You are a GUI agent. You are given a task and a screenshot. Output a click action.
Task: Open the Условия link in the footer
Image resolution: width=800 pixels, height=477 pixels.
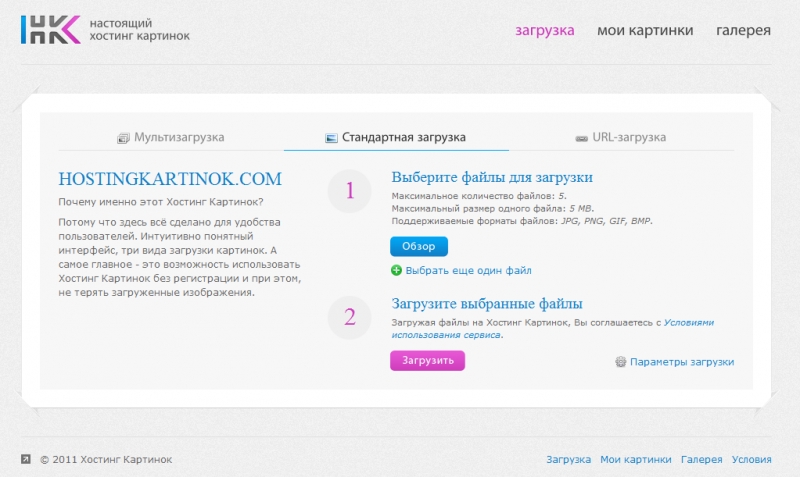(x=751, y=460)
